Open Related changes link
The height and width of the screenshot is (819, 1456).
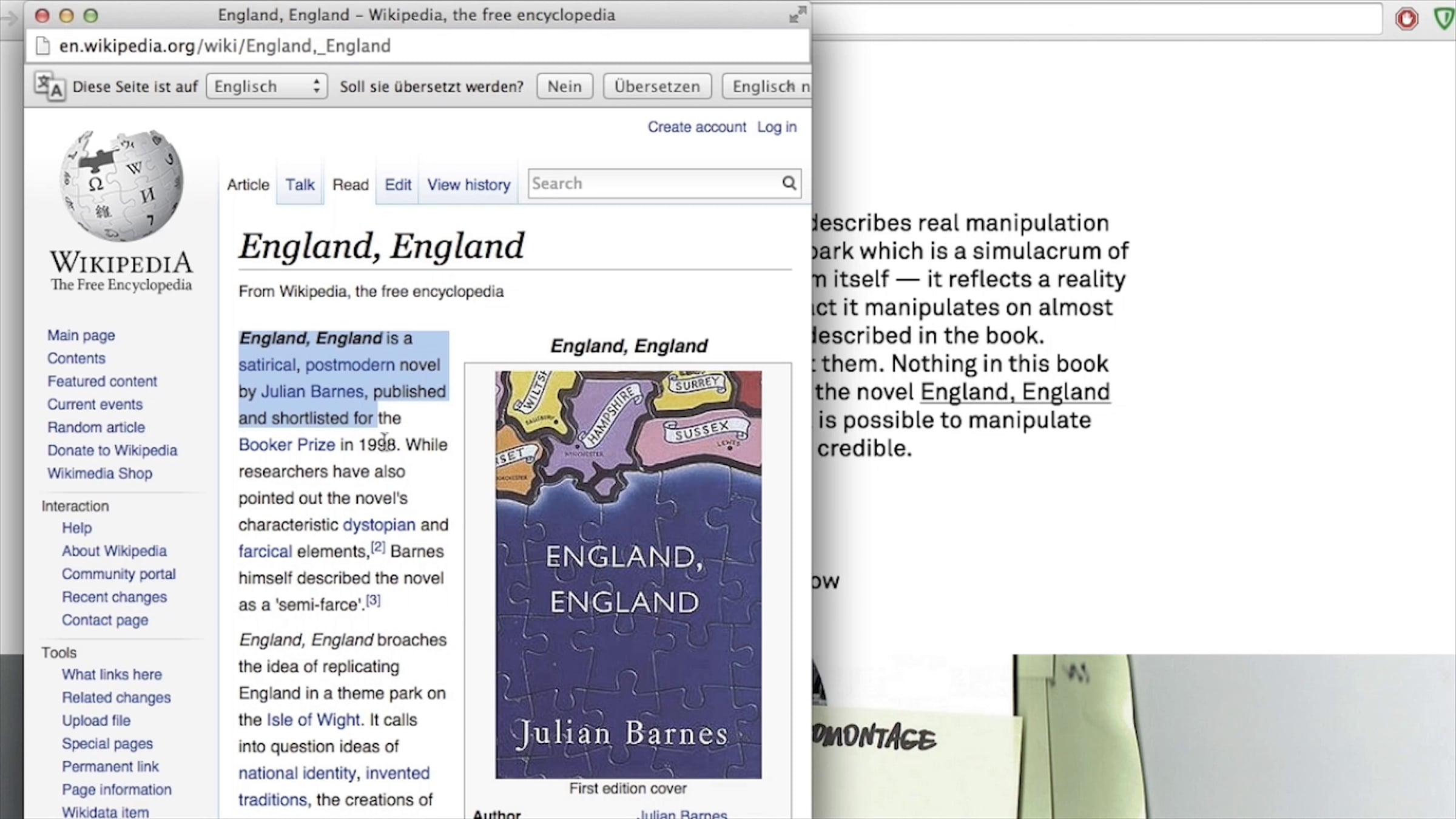(116, 698)
